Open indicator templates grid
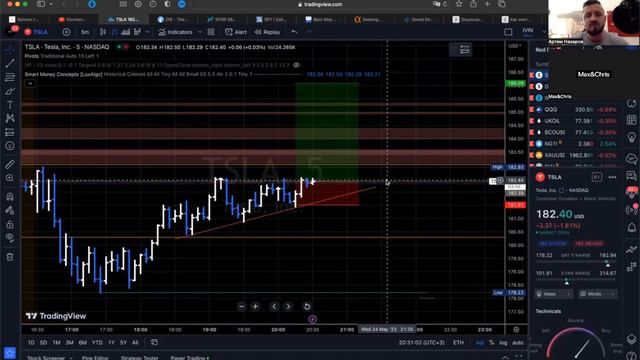Screen dimensions: 640x360 [x=211, y=32]
